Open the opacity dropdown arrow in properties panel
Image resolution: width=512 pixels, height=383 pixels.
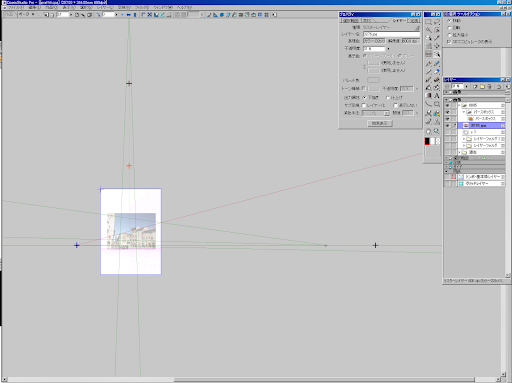[388, 49]
